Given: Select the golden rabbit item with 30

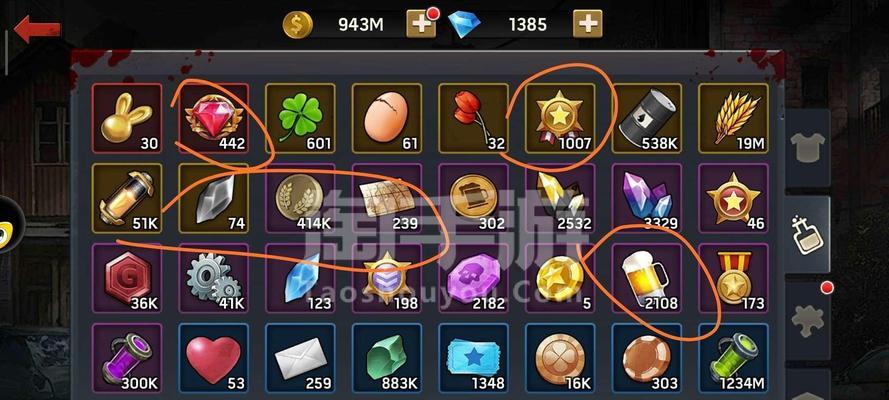Looking at the screenshot, I should pyautogui.click(x=127, y=118).
